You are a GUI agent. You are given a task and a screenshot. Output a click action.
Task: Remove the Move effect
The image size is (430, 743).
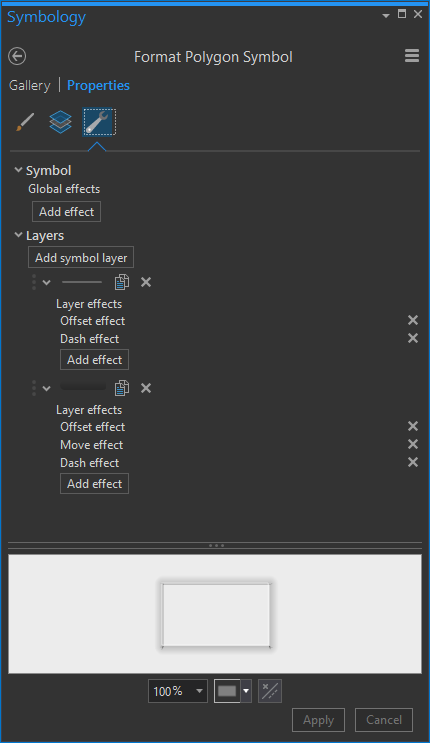[413, 444]
